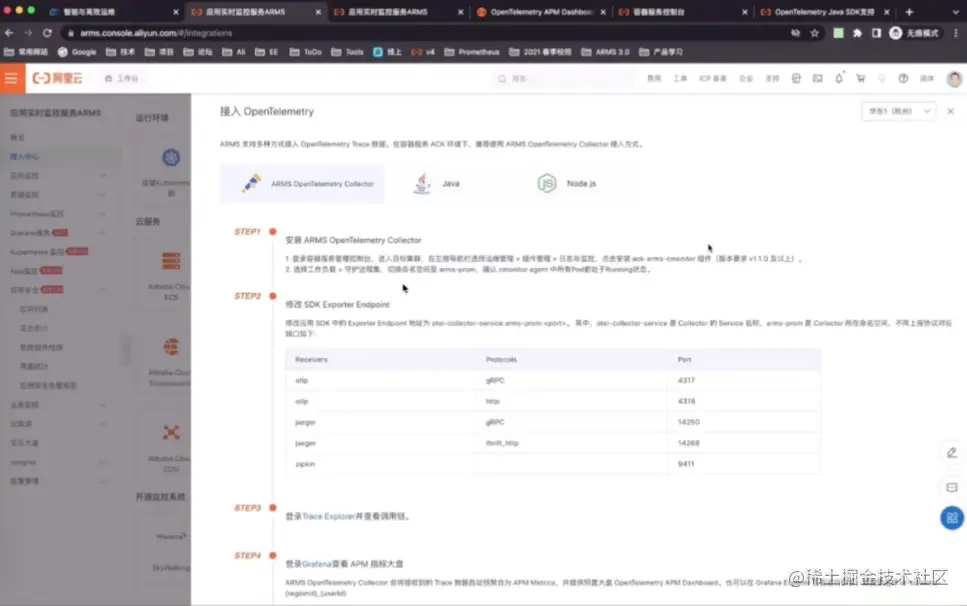
Task: Open the Grafana link in STEP4
Action: 316,564
